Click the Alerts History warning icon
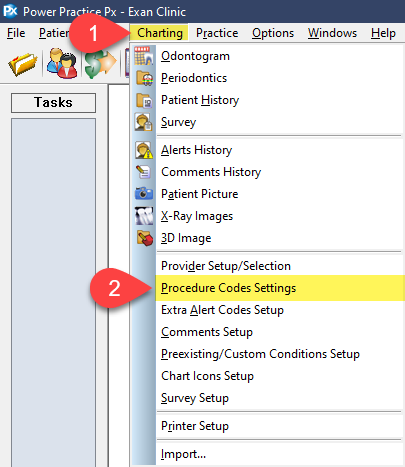Screen dimensions: 405x467 pyautogui.click(x=144, y=150)
